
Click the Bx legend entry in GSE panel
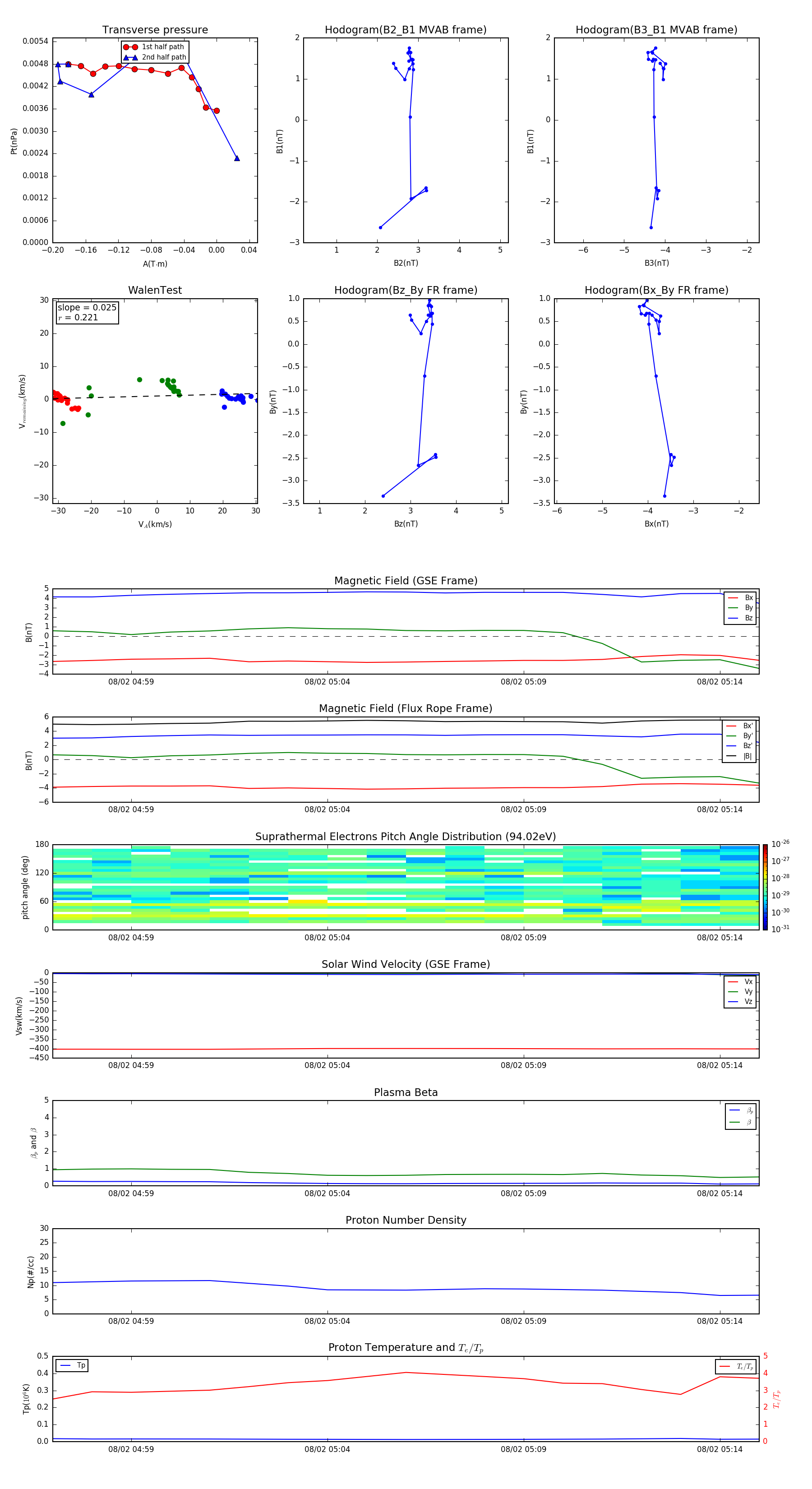(x=740, y=598)
